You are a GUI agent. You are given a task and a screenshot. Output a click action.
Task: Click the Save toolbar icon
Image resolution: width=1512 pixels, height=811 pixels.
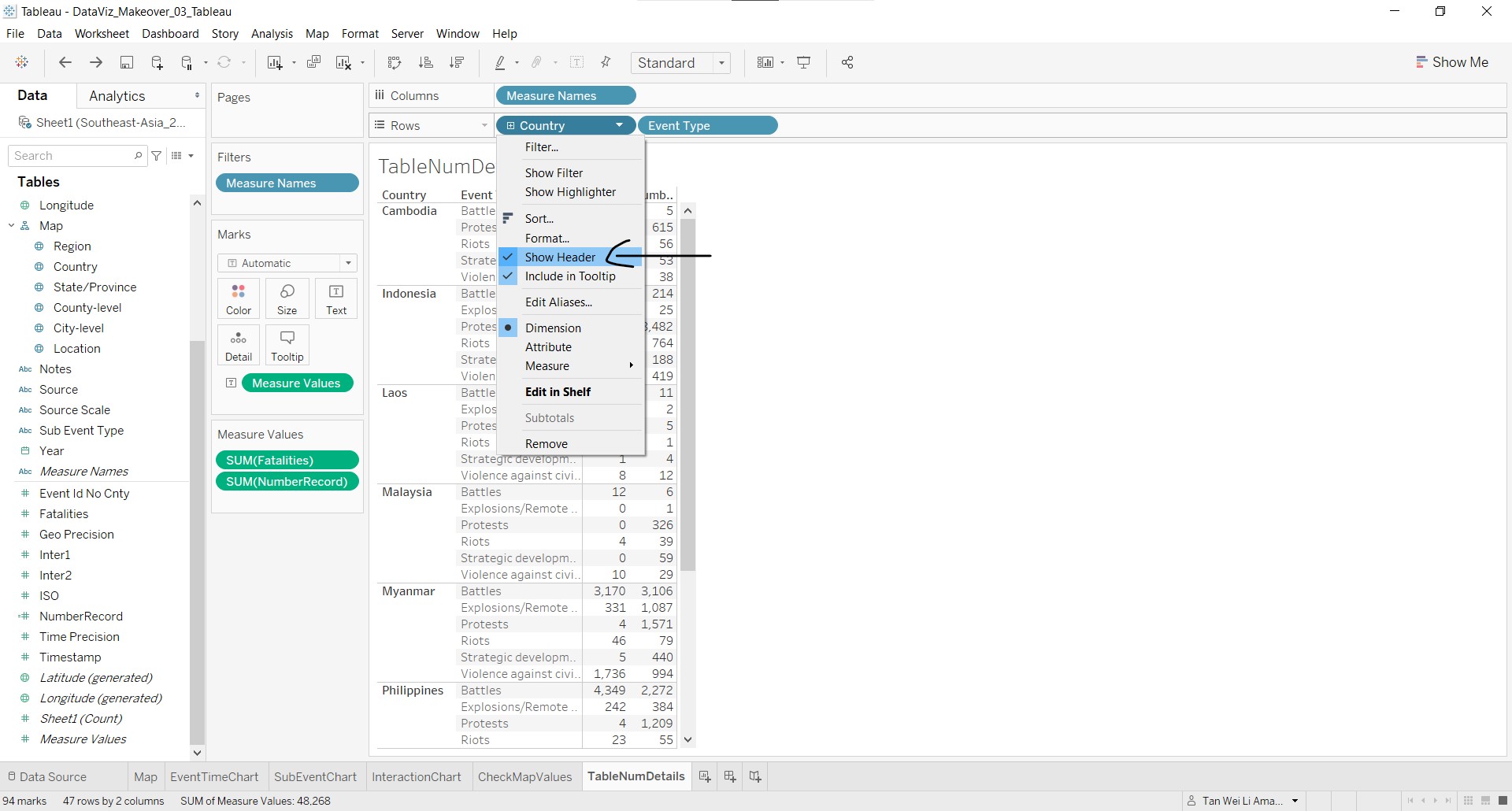click(x=126, y=63)
